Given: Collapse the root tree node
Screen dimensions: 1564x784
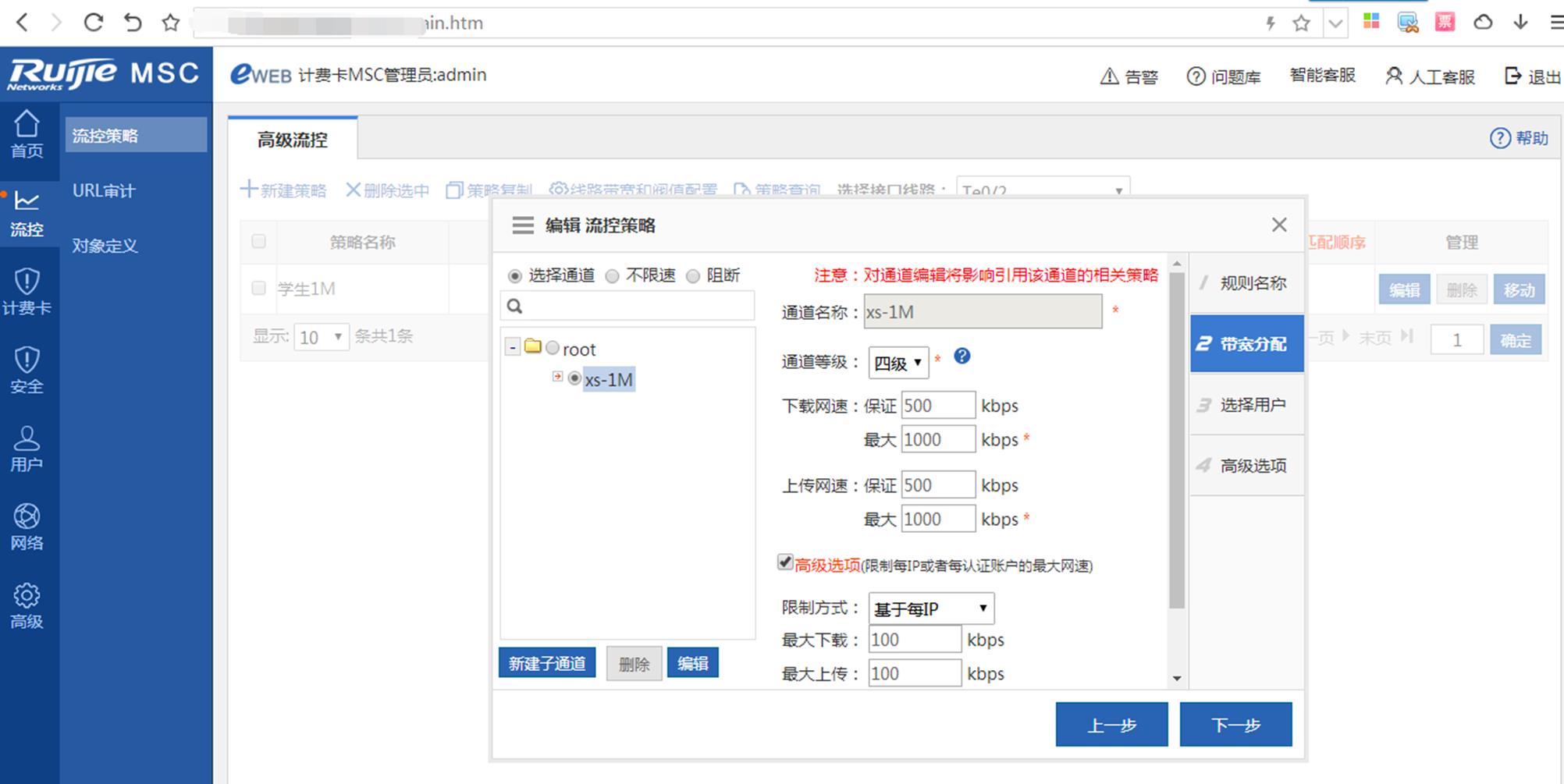Looking at the screenshot, I should tap(513, 348).
